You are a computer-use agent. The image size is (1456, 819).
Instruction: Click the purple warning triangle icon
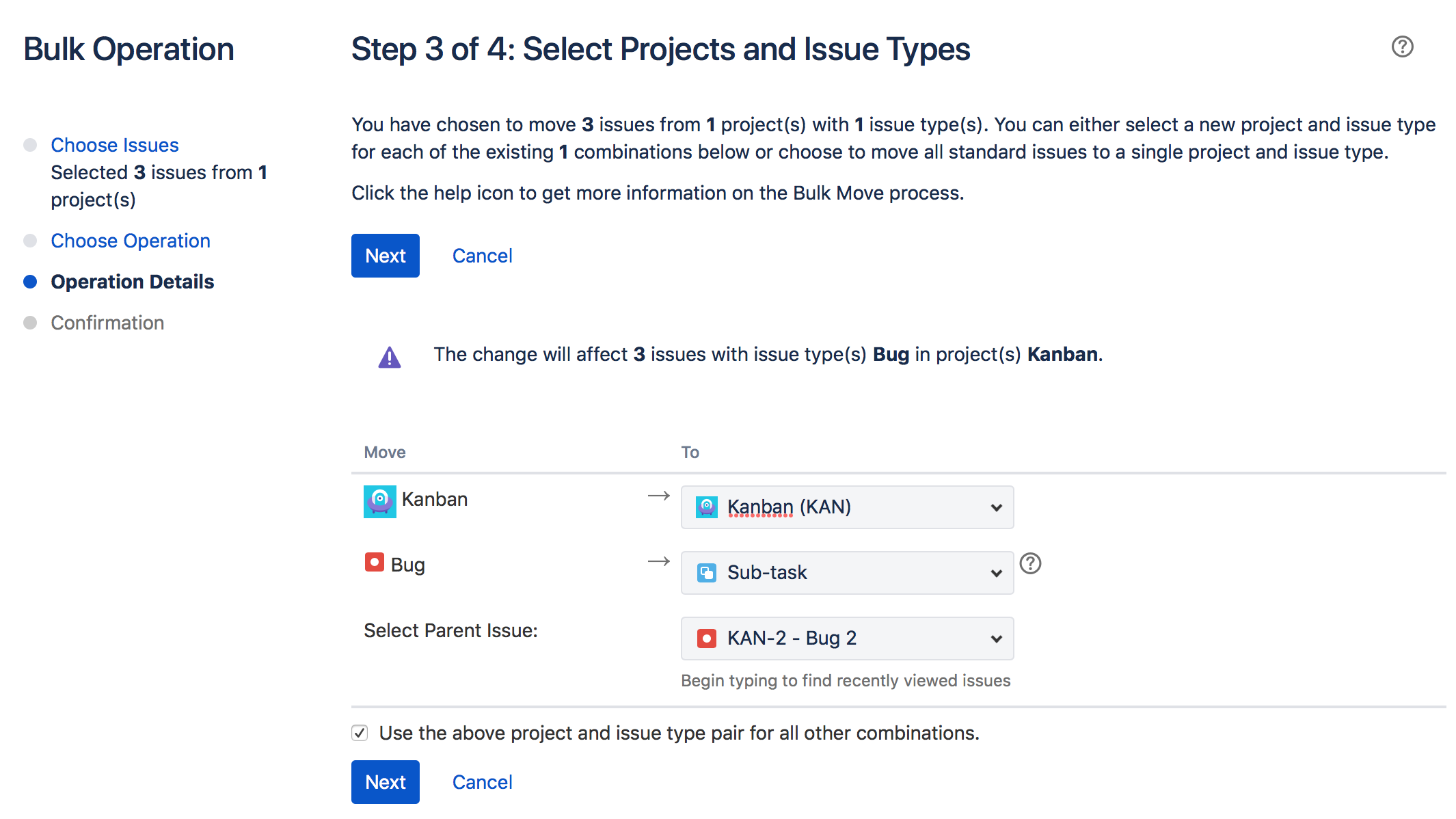[390, 357]
